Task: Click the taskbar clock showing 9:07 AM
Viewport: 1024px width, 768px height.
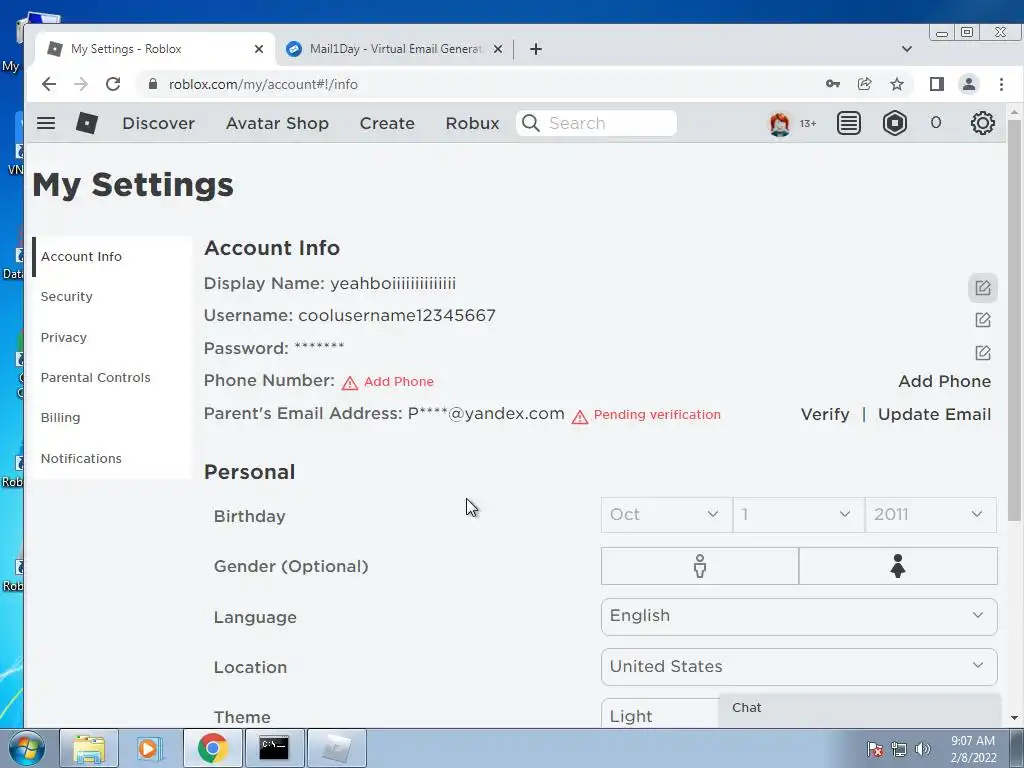Action: point(973,749)
